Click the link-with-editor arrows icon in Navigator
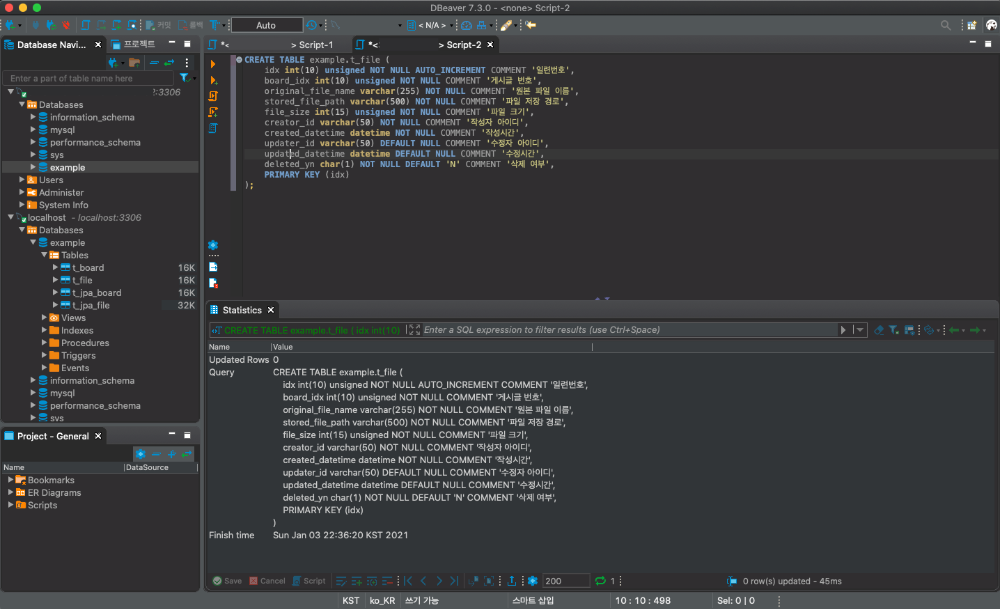This screenshot has height=609, width=1000. pos(169,62)
